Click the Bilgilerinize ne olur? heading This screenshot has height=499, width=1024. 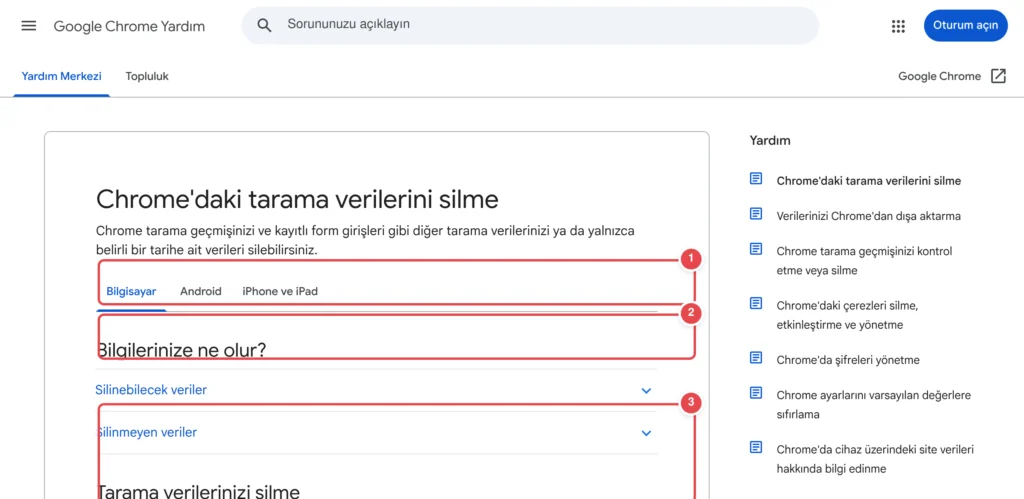tap(182, 351)
